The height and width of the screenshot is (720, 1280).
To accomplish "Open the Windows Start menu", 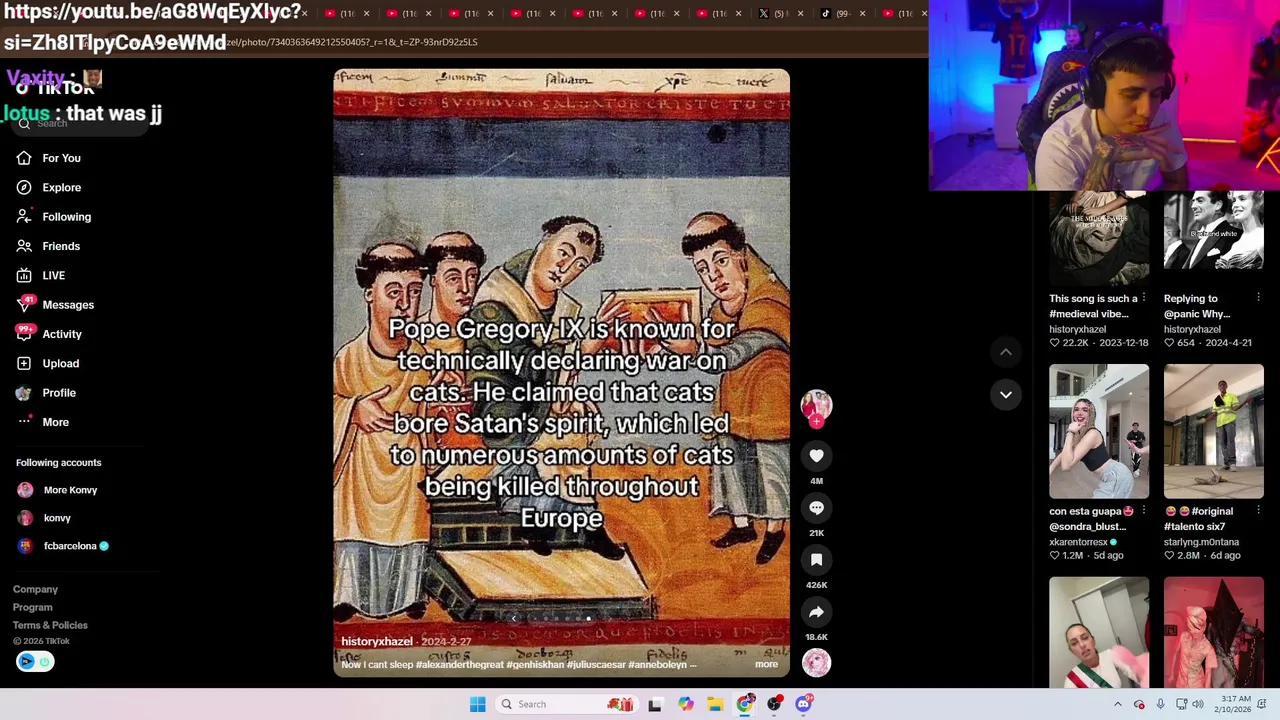I will pyautogui.click(x=477, y=704).
